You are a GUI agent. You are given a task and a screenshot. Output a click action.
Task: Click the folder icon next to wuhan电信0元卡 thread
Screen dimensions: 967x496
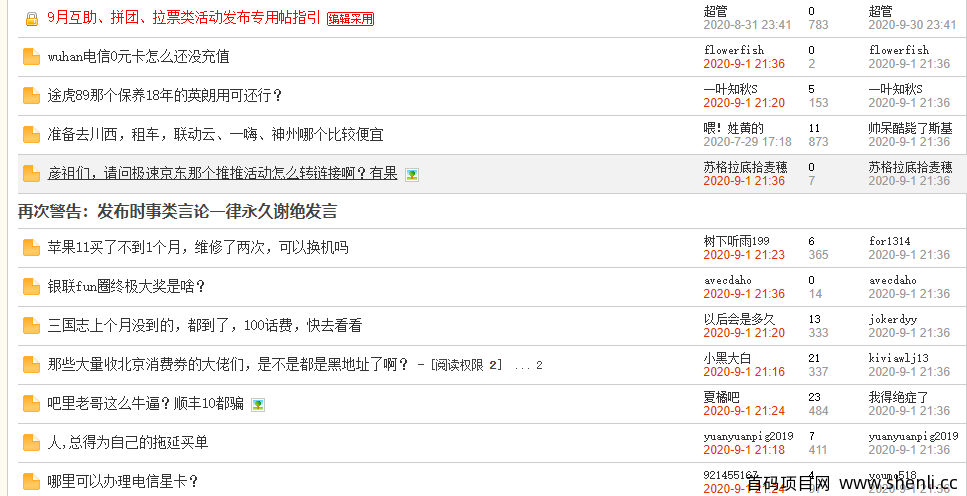(x=31, y=57)
